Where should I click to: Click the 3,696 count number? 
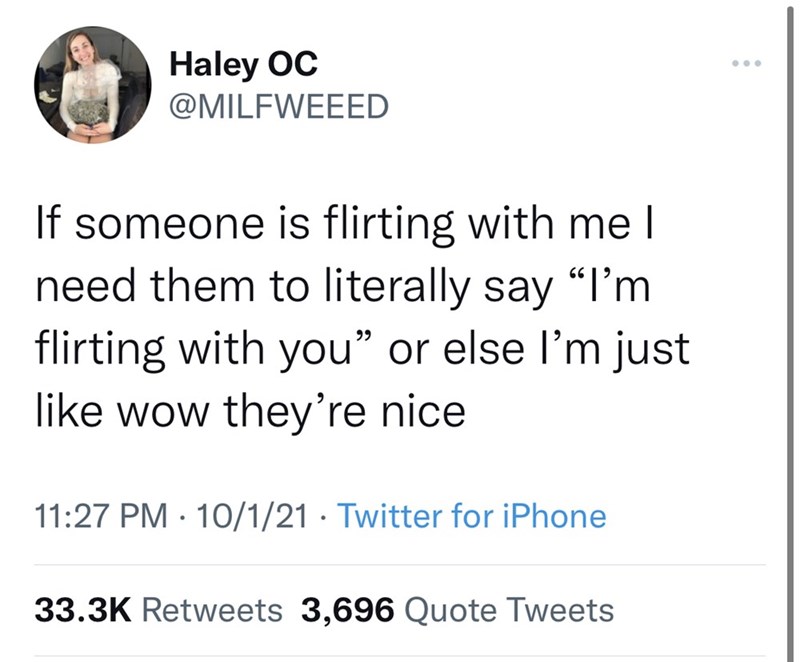pyautogui.click(x=350, y=609)
